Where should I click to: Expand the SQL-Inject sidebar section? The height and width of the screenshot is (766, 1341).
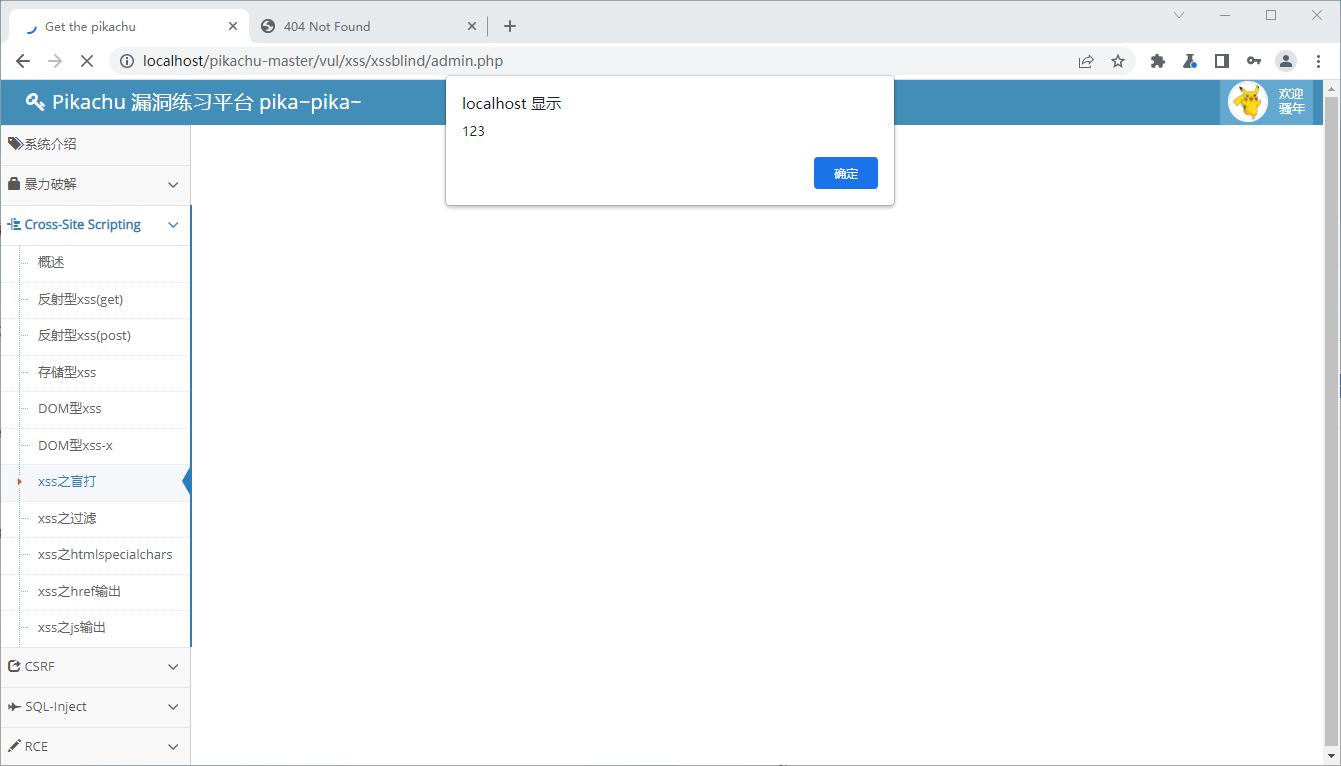pos(95,707)
